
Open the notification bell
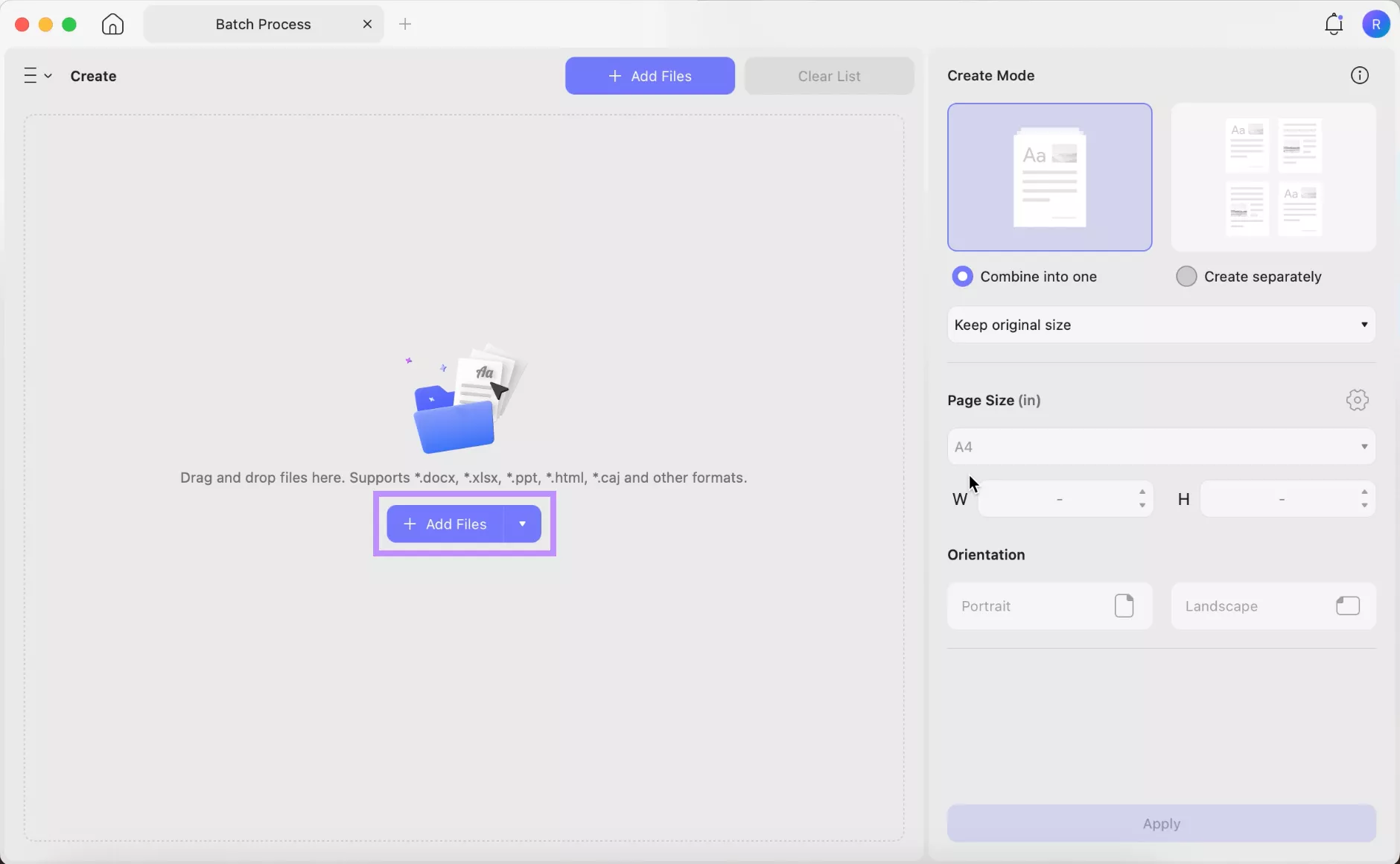[1332, 23]
